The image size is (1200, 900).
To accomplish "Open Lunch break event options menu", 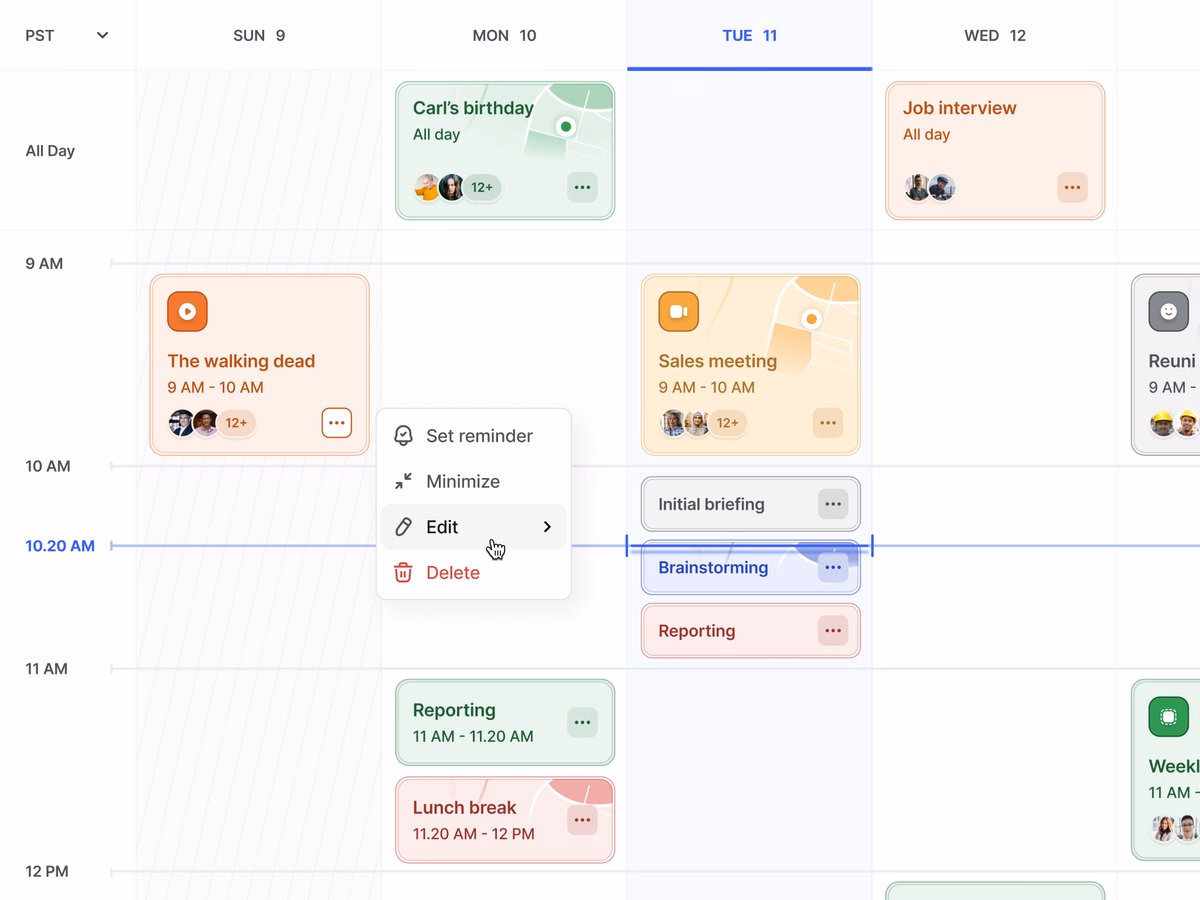I will click(x=582, y=820).
